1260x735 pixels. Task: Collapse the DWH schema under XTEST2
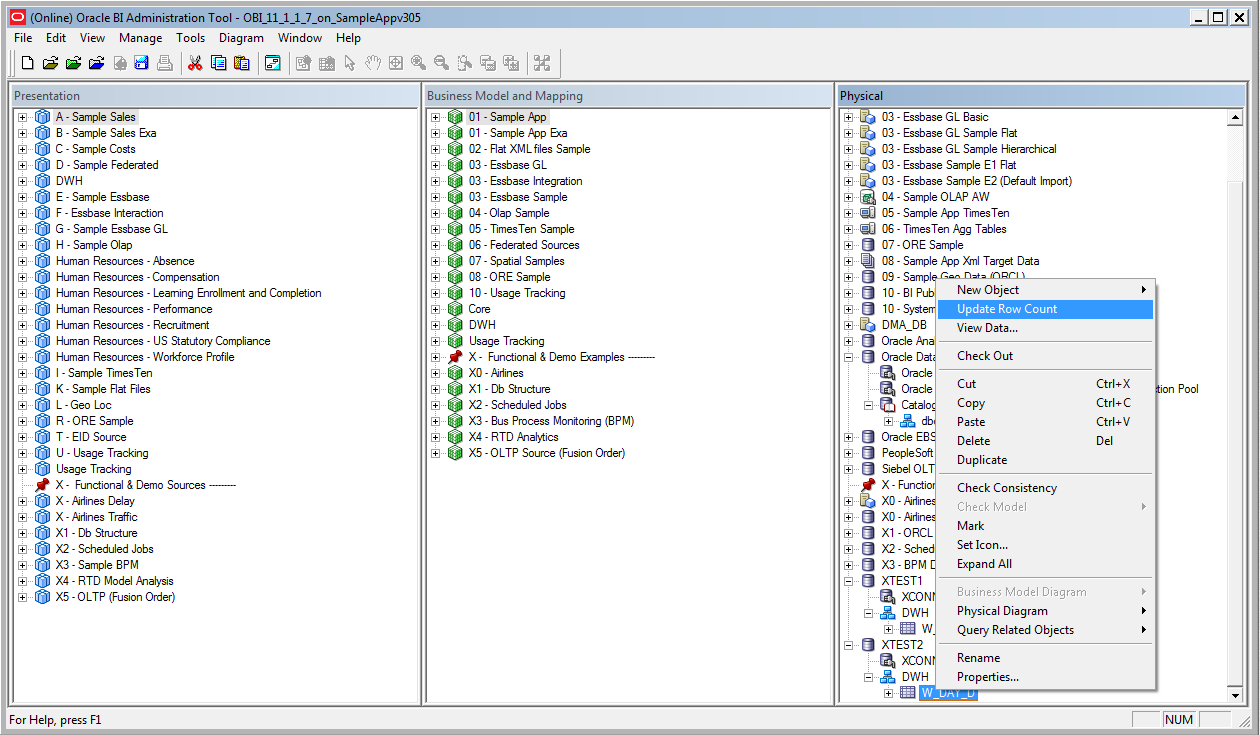coord(869,677)
